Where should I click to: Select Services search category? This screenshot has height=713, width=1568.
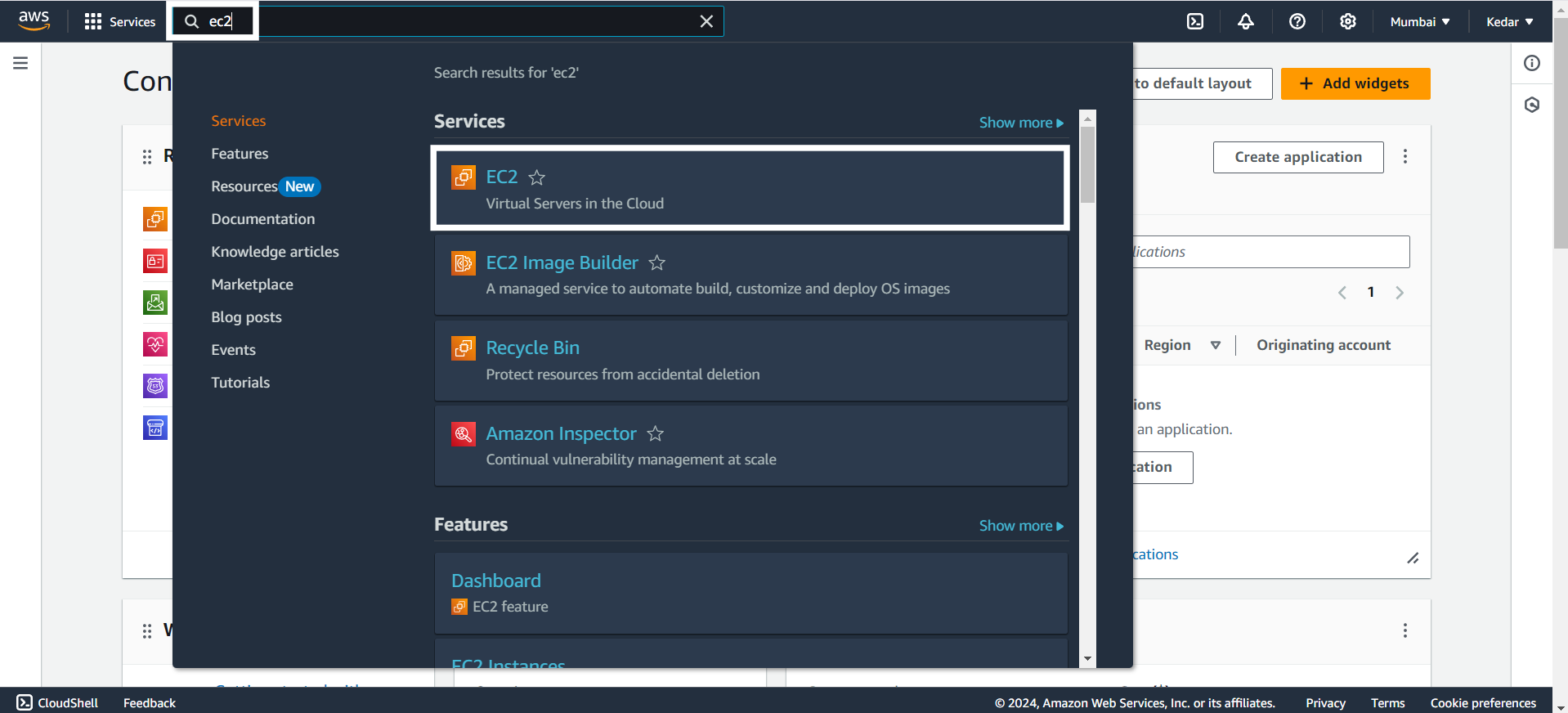(238, 121)
